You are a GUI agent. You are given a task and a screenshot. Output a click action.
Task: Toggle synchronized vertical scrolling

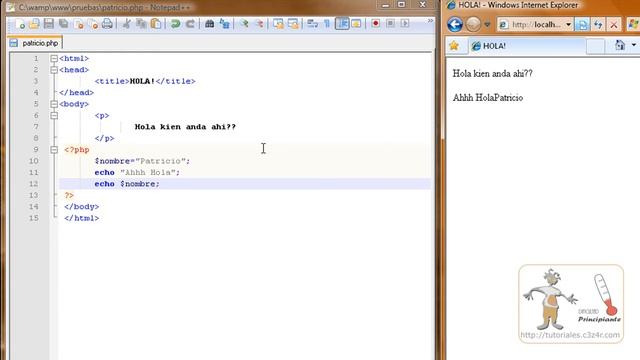[278, 24]
